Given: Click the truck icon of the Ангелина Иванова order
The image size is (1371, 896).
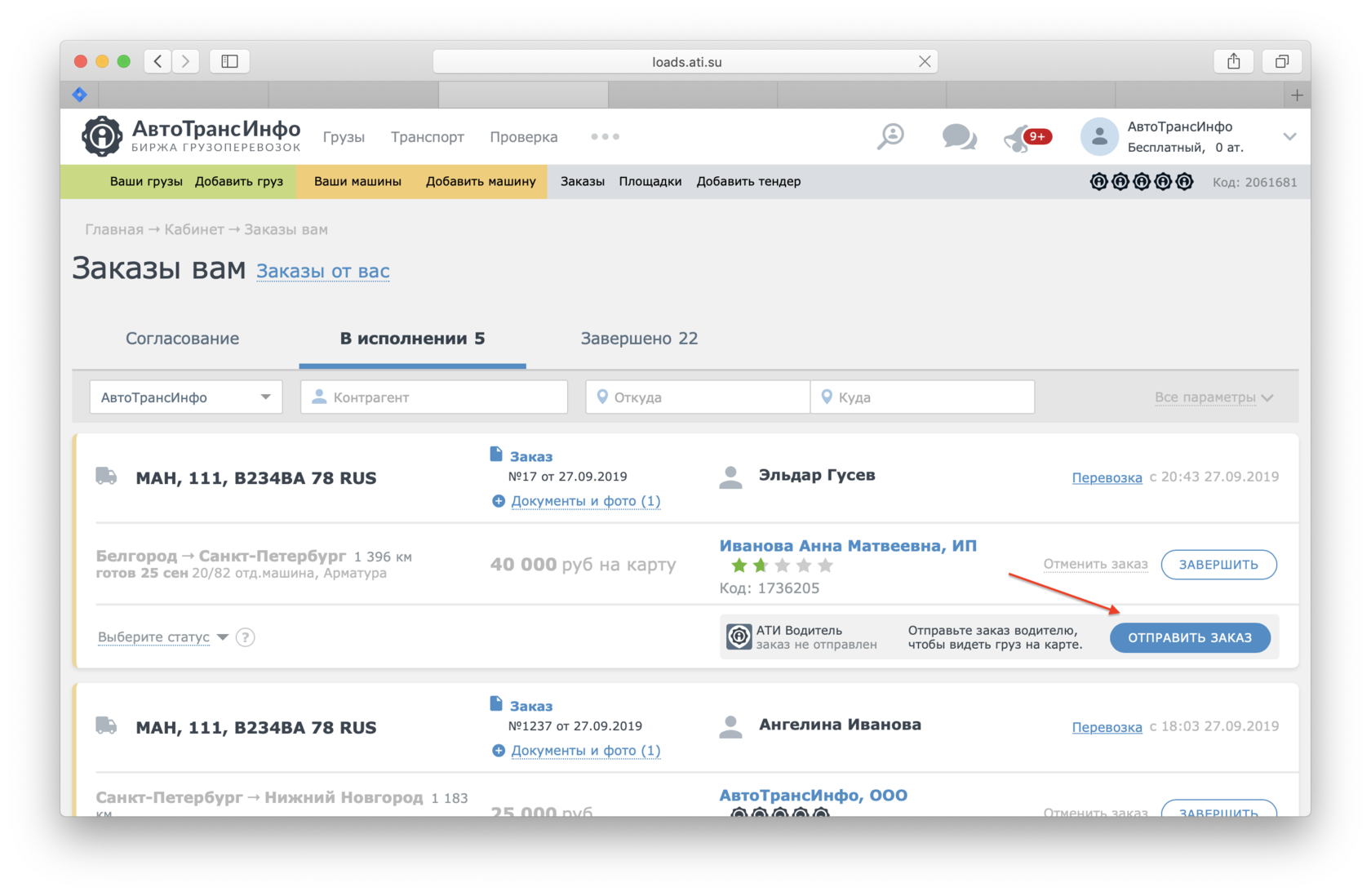Looking at the screenshot, I should coord(106,725).
